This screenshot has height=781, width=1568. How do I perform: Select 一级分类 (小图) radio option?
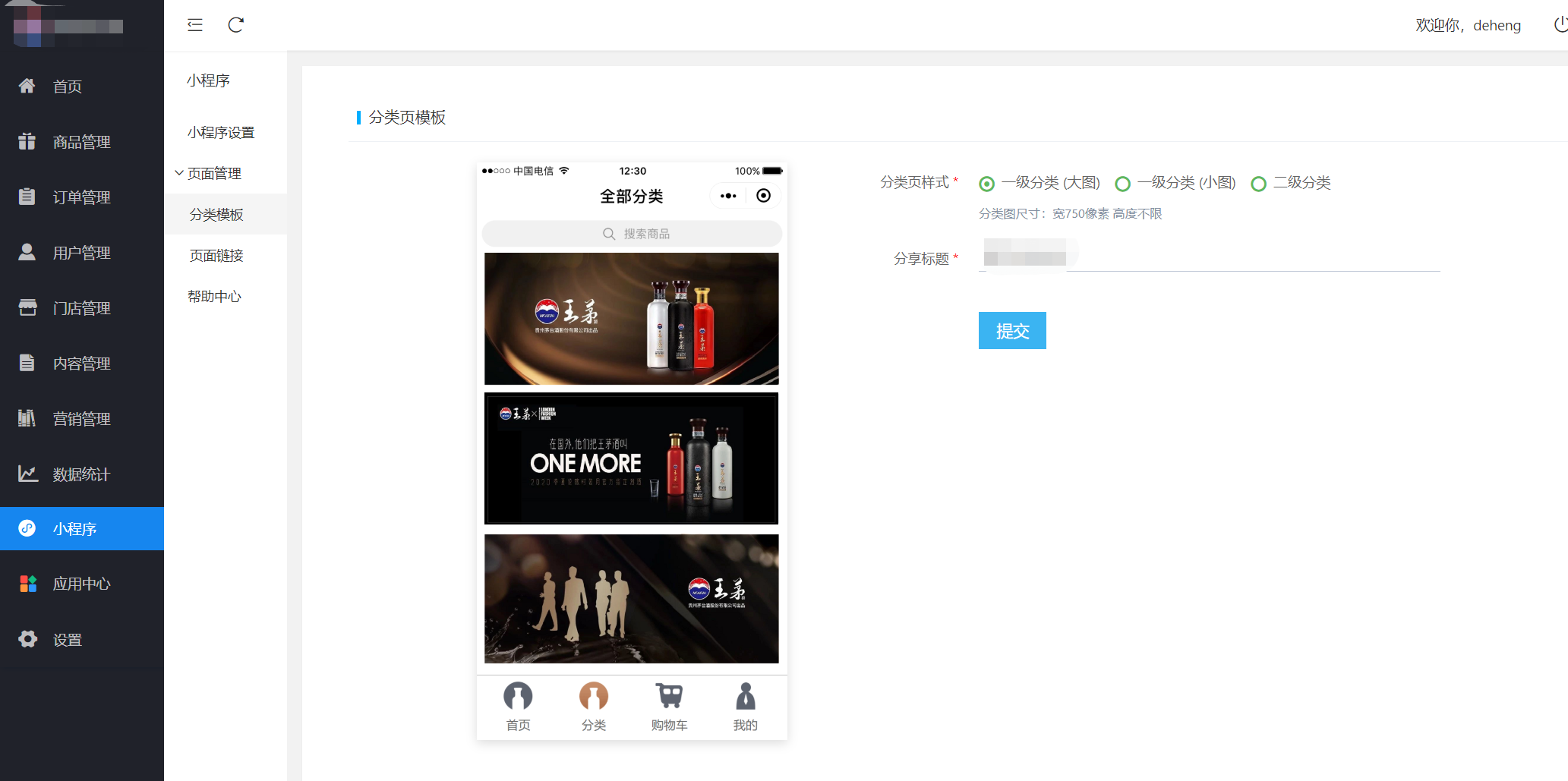pyautogui.click(x=1123, y=184)
